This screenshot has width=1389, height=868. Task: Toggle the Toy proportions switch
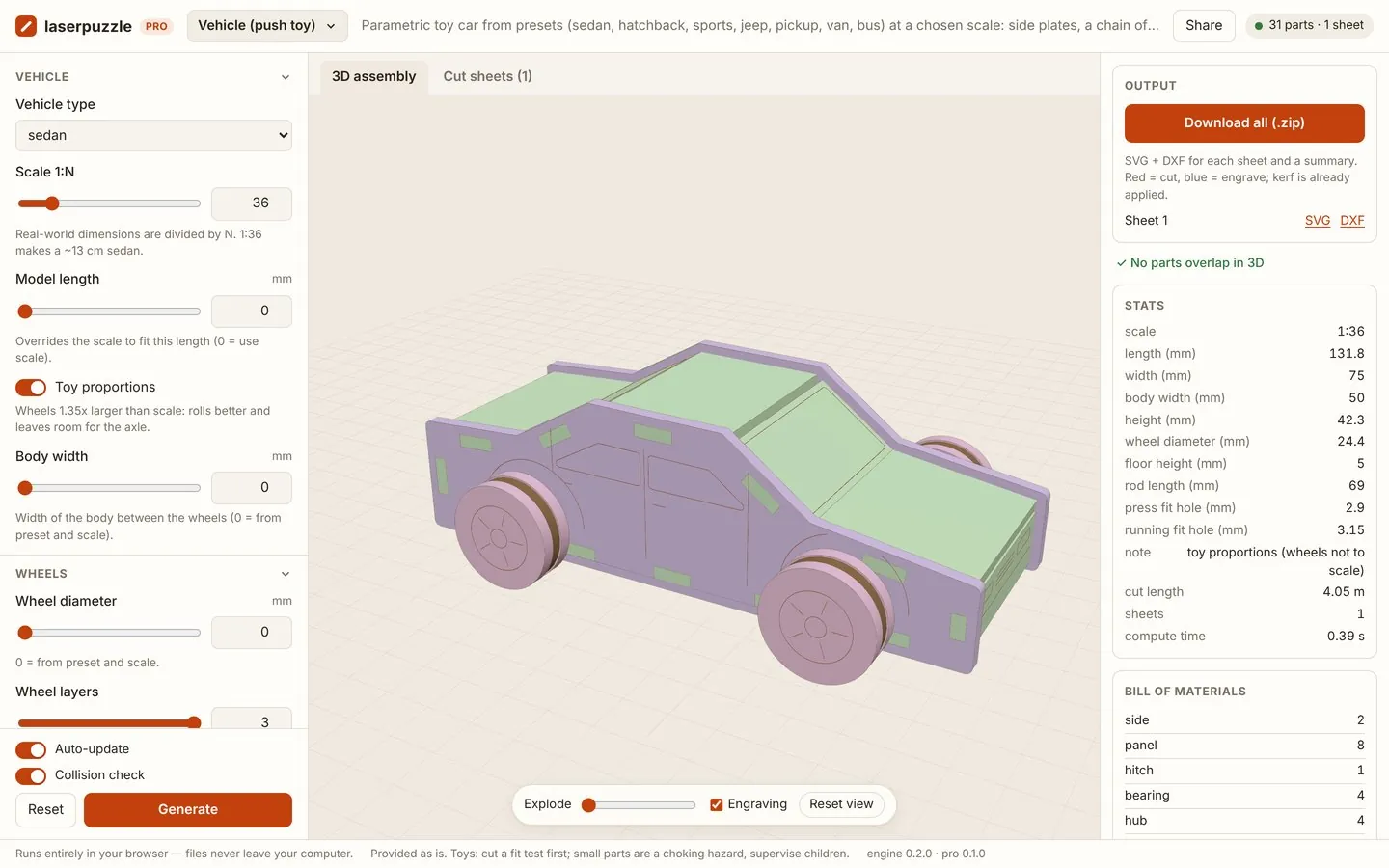pyautogui.click(x=31, y=387)
